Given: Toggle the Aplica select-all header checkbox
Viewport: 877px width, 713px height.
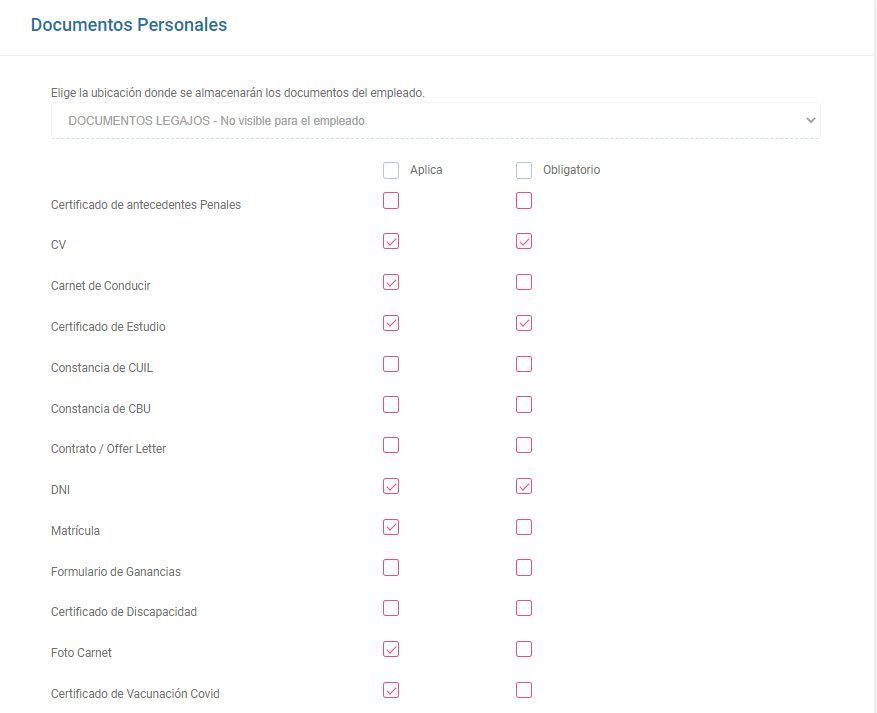Looking at the screenshot, I should (x=391, y=171).
